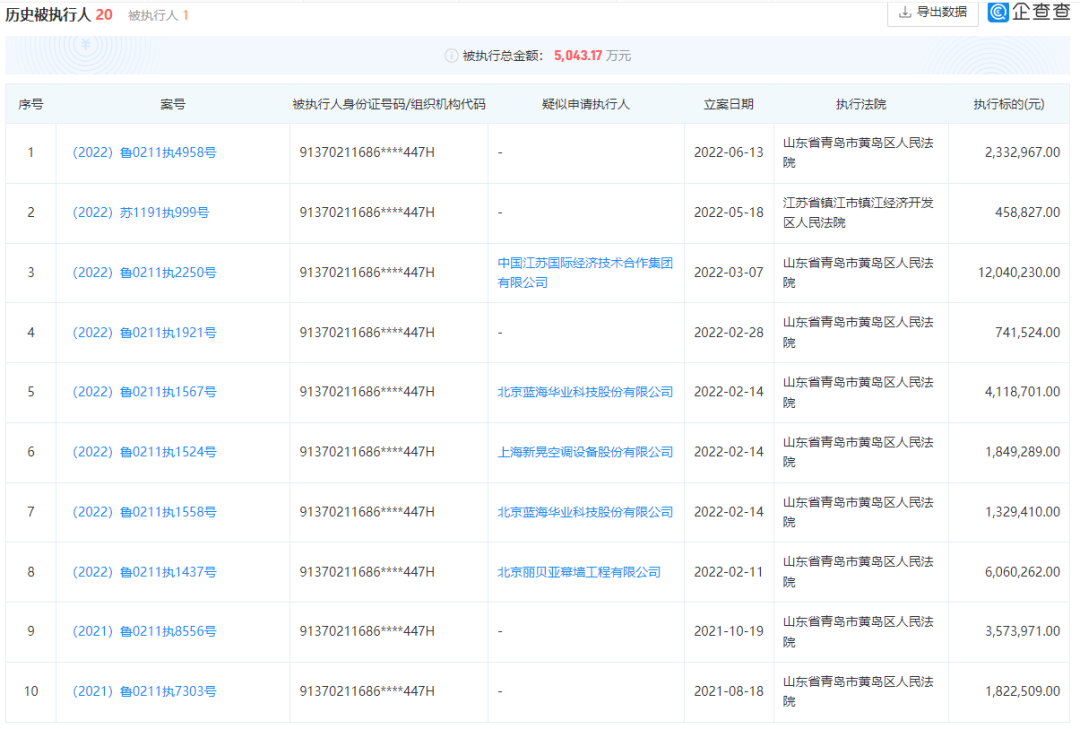The image size is (1080, 729).
Task: Open case link (2022)鲁0211执2250号
Action: coord(144,273)
